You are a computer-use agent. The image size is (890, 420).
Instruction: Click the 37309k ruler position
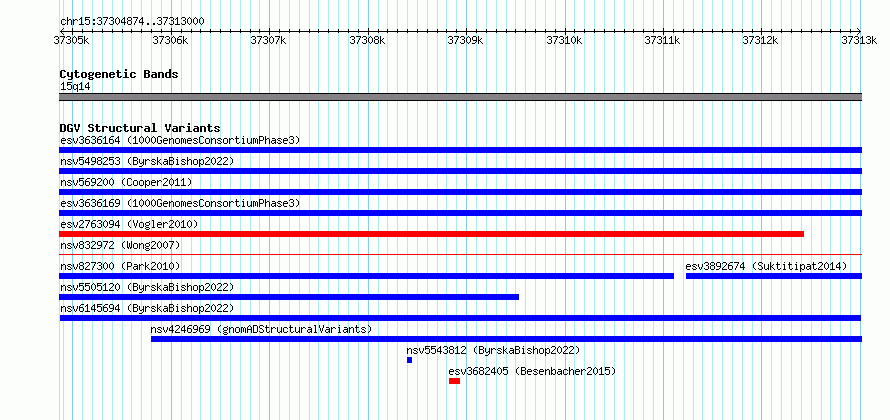tap(465, 40)
